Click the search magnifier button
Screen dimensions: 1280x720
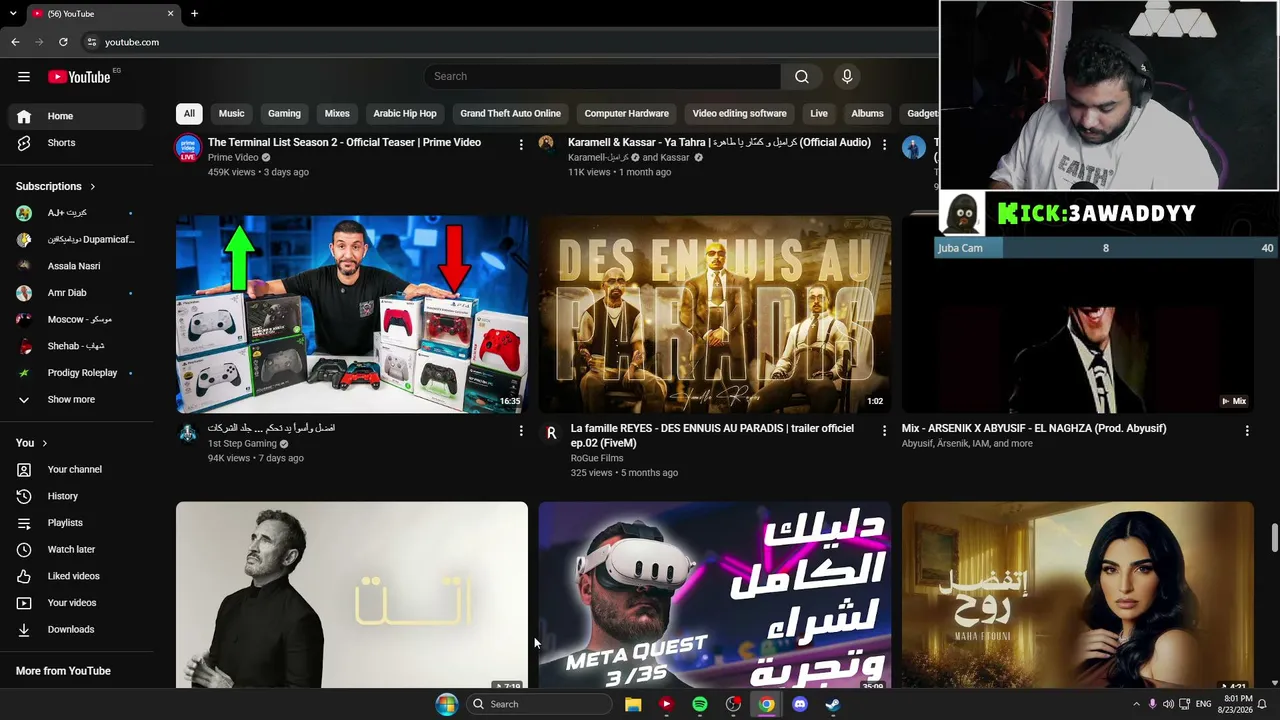click(802, 77)
